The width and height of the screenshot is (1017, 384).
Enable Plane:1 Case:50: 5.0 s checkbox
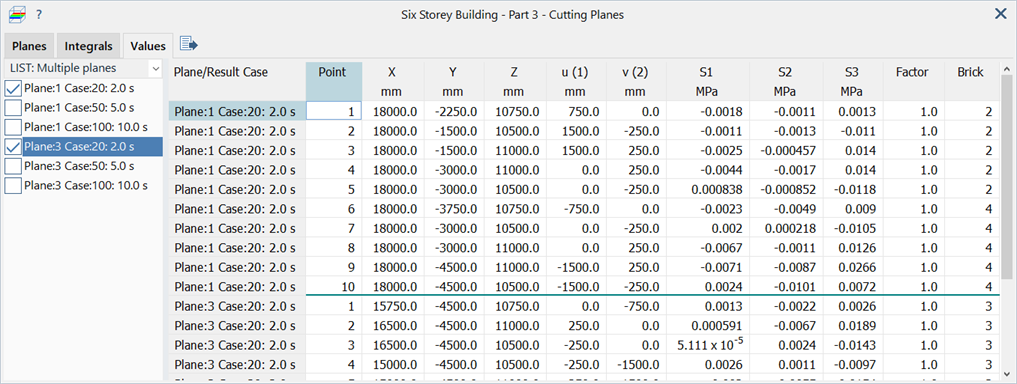13,108
